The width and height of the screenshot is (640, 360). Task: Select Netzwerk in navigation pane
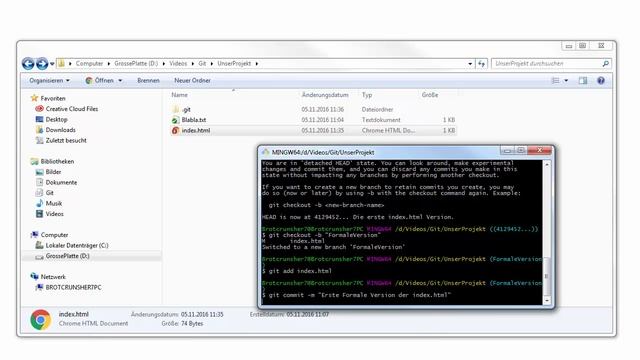[53, 277]
